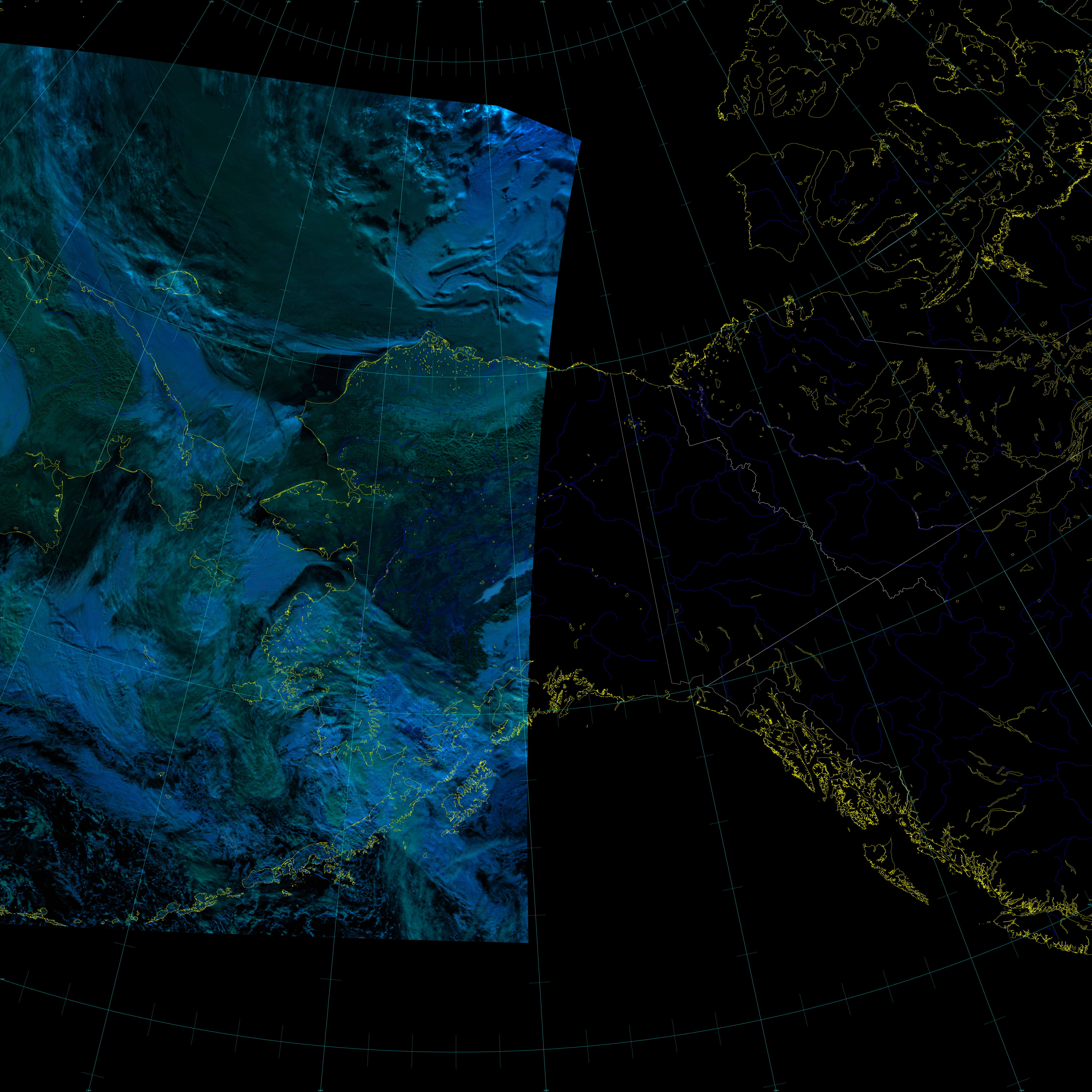The width and height of the screenshot is (1092, 1092).
Task: Click the 160E longitude label
Action: pos(119,2)
